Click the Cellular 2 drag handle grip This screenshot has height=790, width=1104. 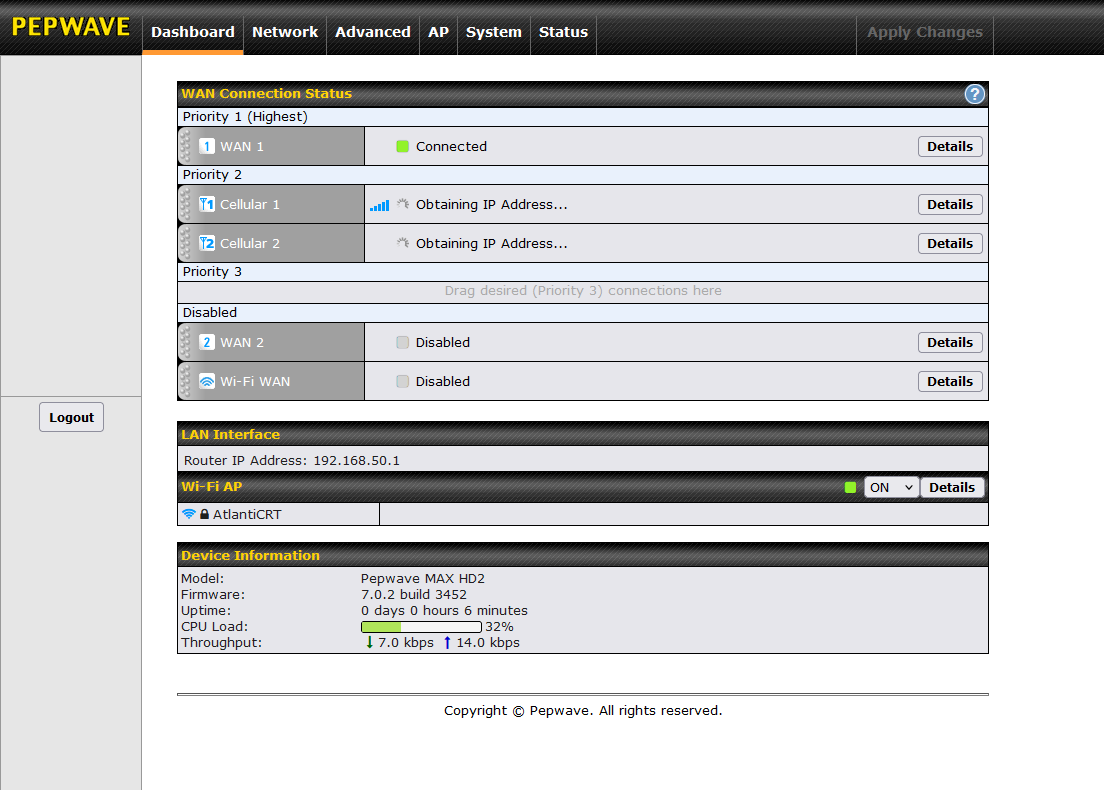tap(185, 243)
